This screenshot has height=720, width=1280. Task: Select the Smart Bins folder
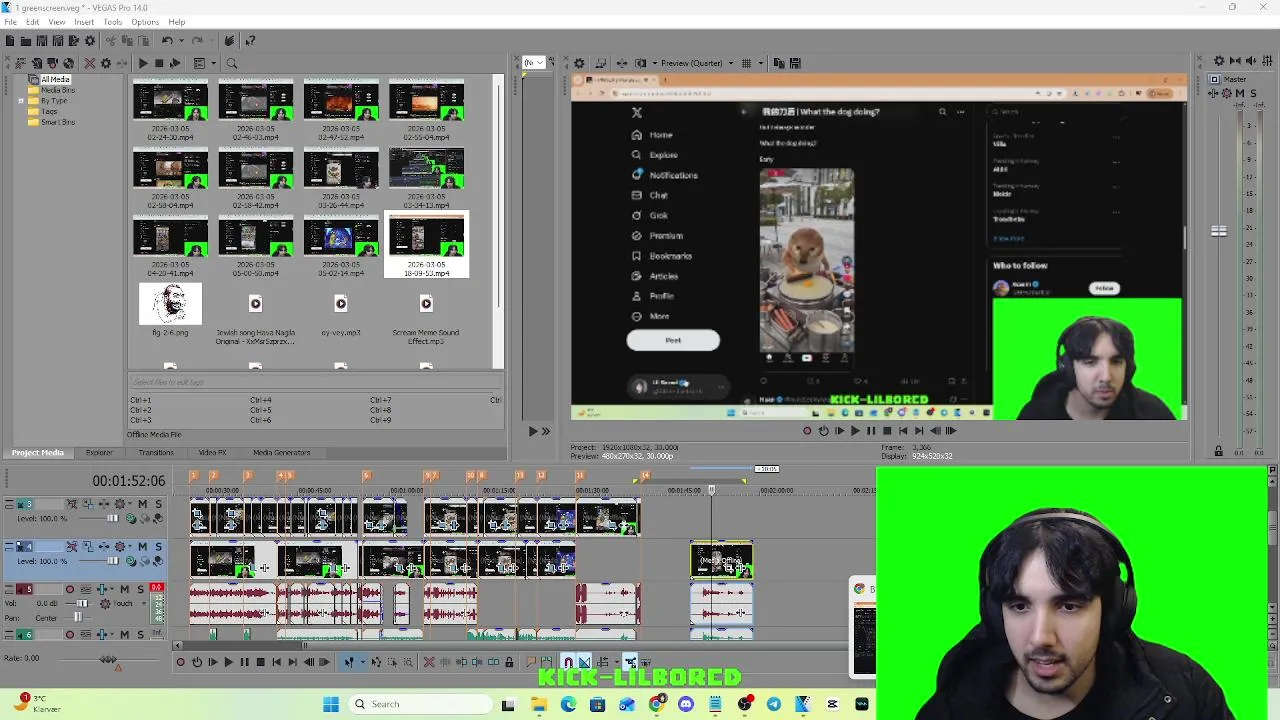pos(57,122)
